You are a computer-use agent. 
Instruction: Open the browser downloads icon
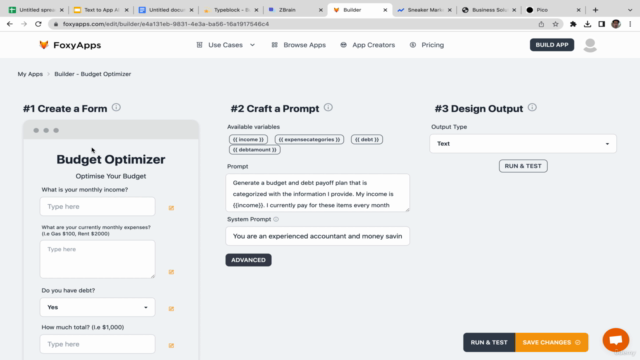587,24
